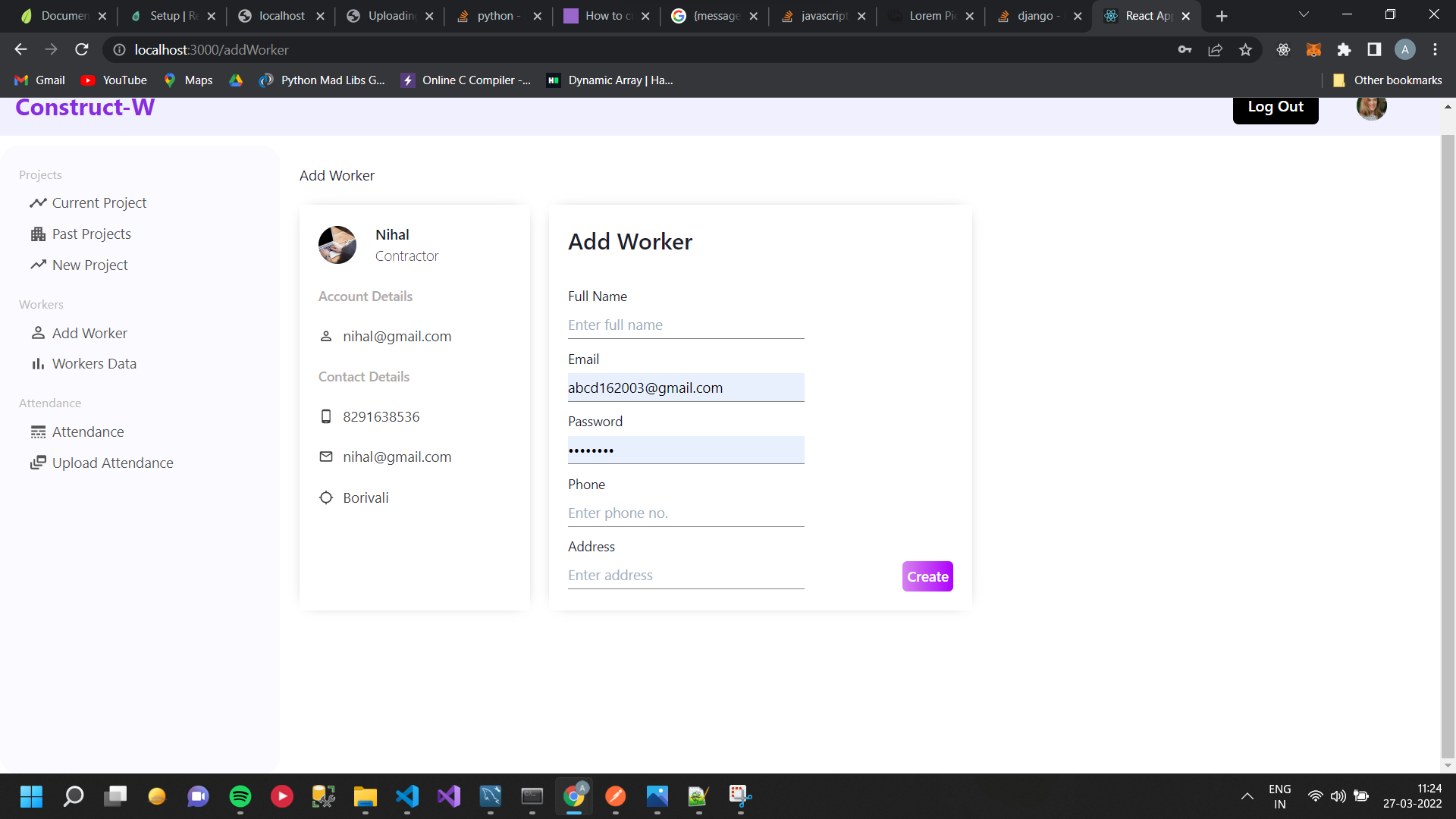Switch to the localhost browser tab
This screenshot has height=819, width=1456.
pyautogui.click(x=281, y=15)
